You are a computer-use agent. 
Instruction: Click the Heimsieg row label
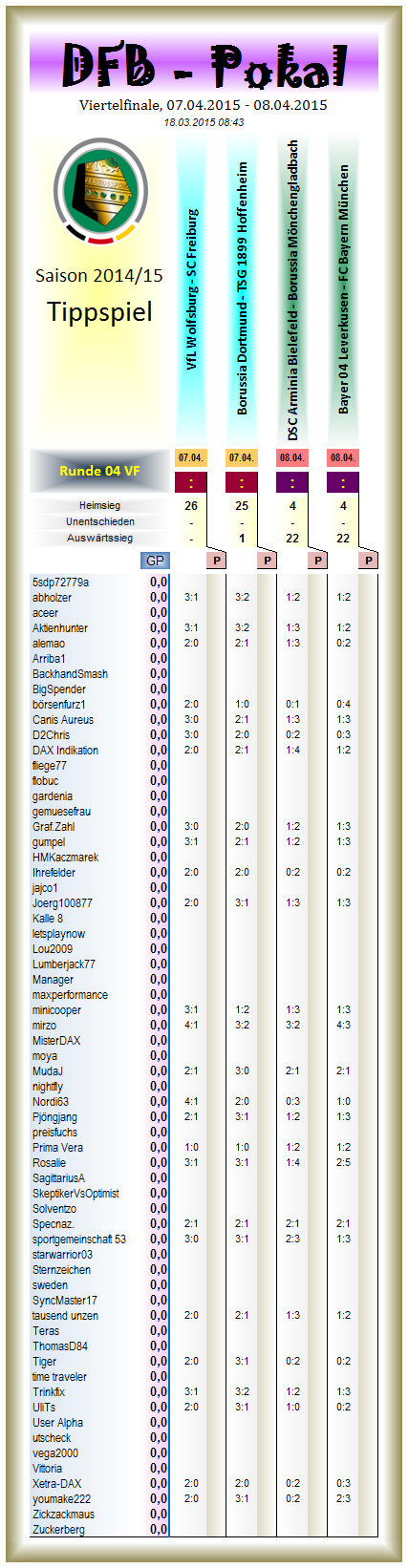coord(99,505)
